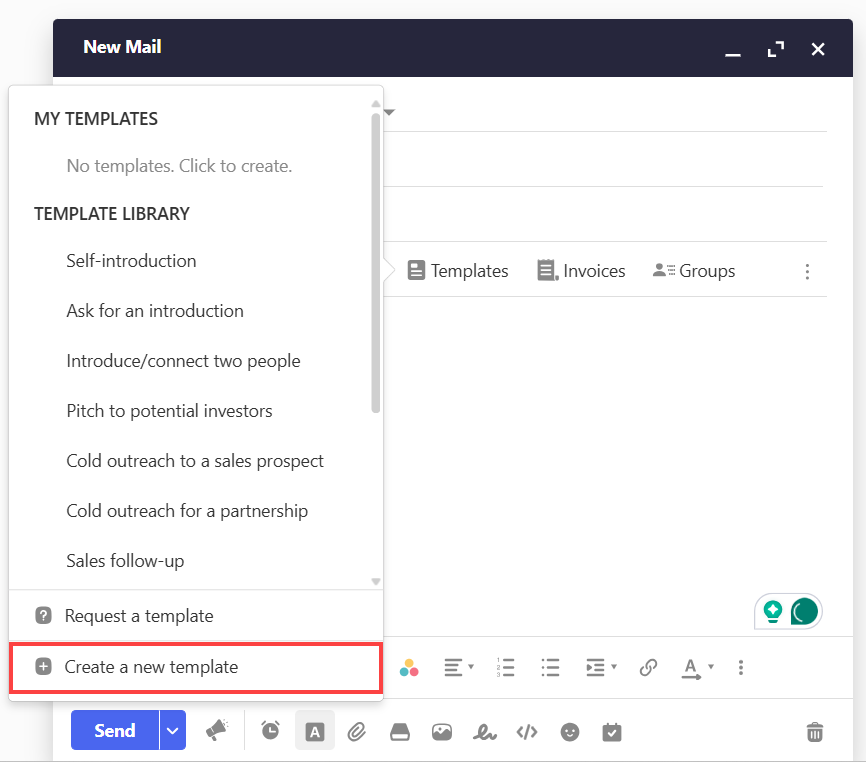Set a reminder with alarm clock icon
This screenshot has width=866, height=762.
(x=270, y=731)
